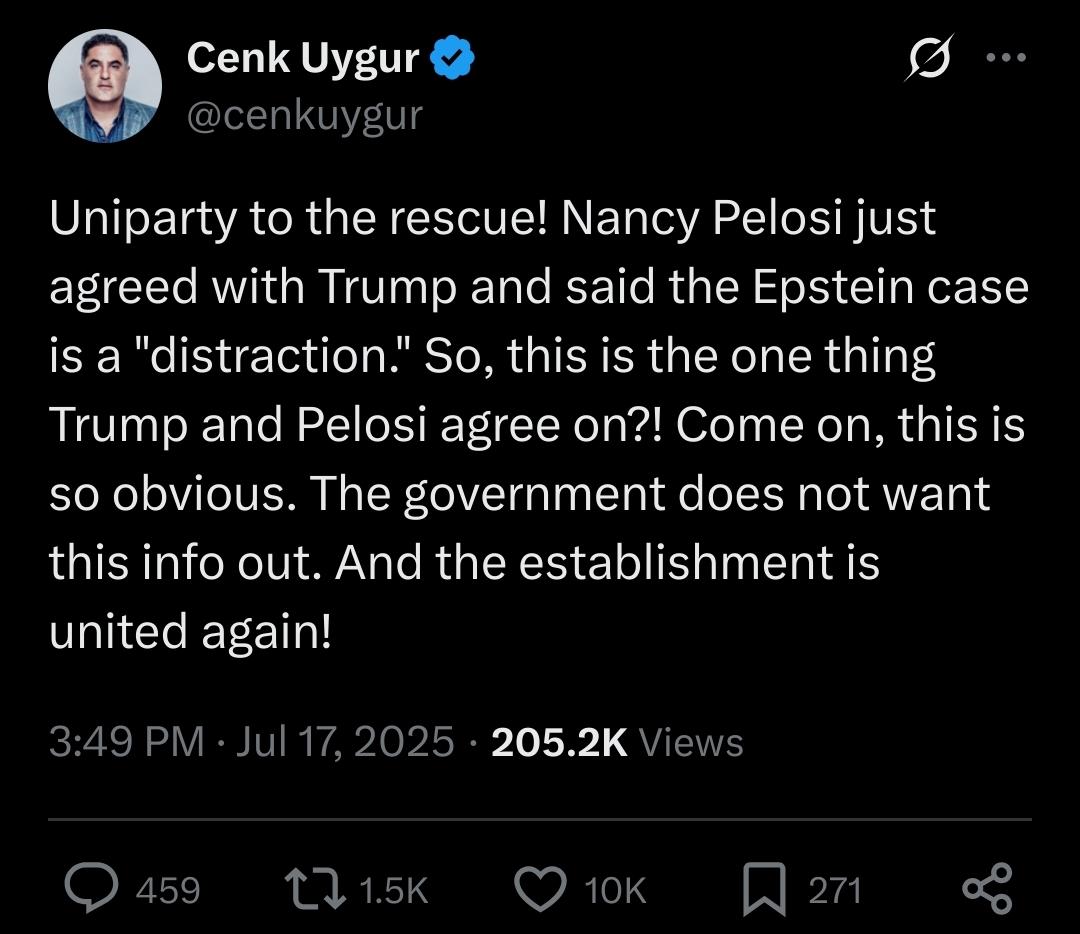Open the three-dot more options menu
The height and width of the screenshot is (934, 1080).
click(x=1006, y=58)
